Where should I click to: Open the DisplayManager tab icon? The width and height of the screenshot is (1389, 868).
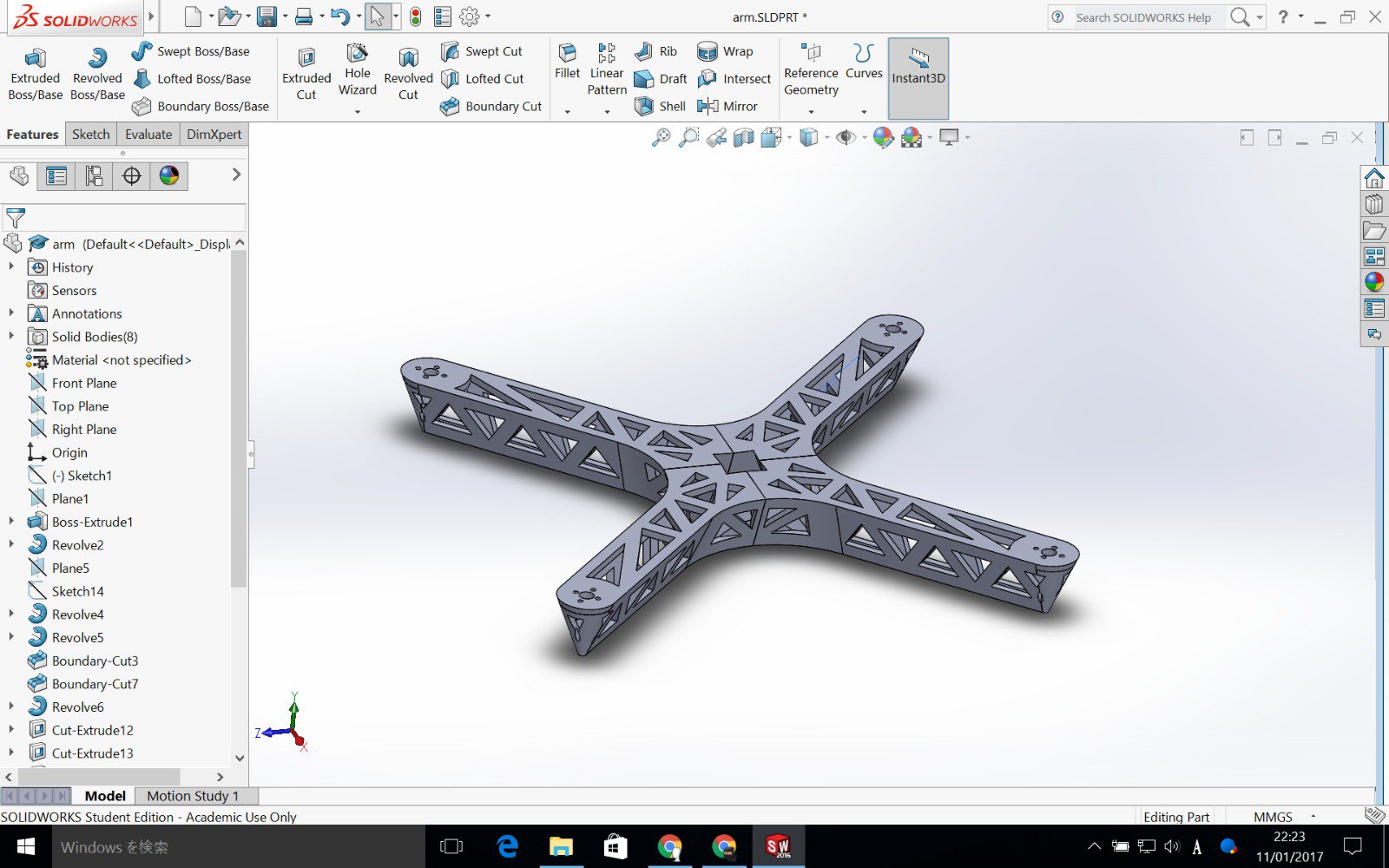(169, 176)
